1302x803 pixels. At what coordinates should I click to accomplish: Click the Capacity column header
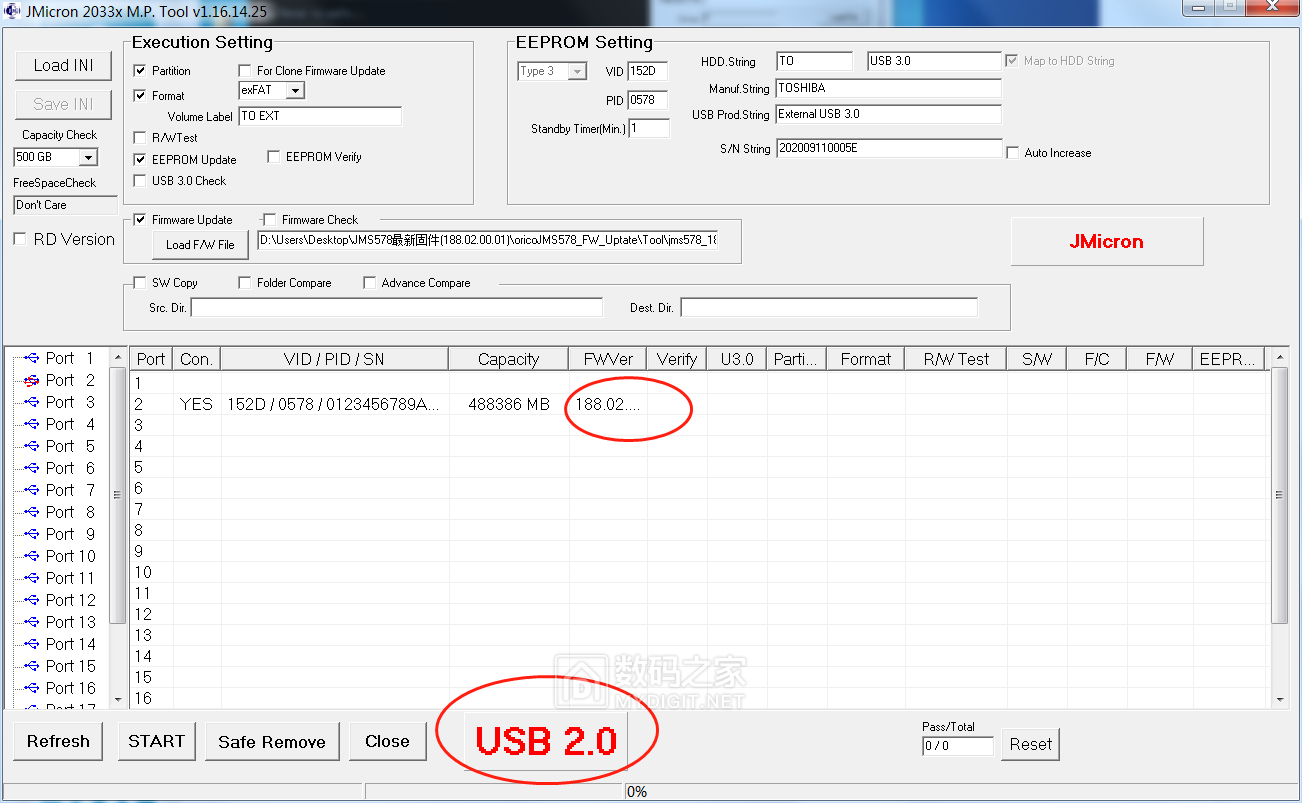(x=508, y=359)
